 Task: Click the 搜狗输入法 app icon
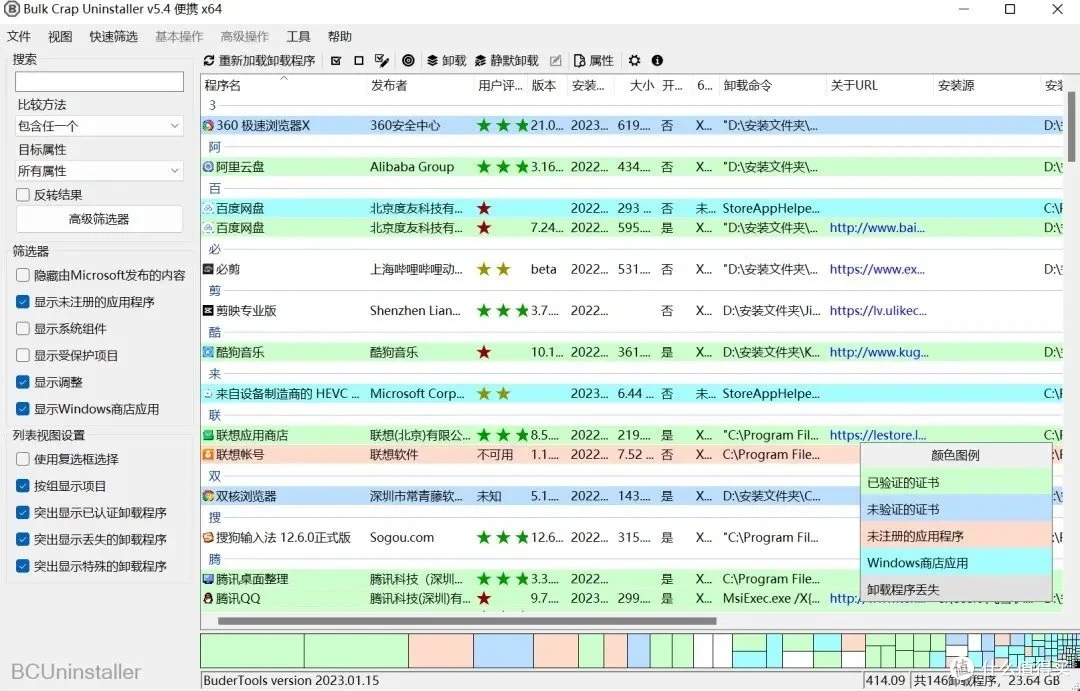208,537
